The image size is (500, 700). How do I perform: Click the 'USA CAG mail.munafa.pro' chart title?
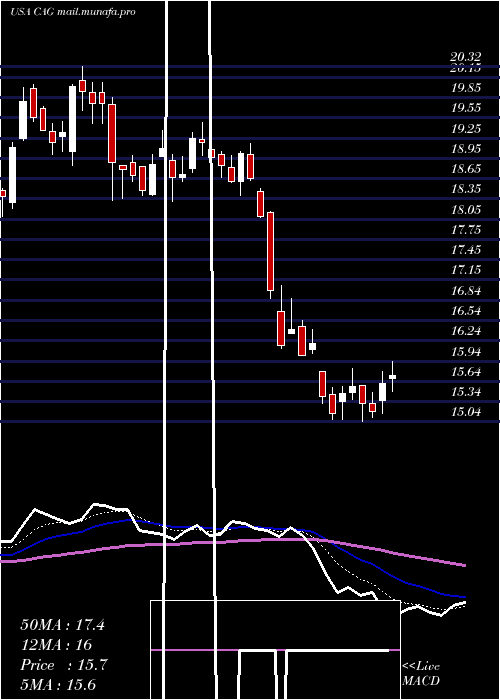pos(73,12)
